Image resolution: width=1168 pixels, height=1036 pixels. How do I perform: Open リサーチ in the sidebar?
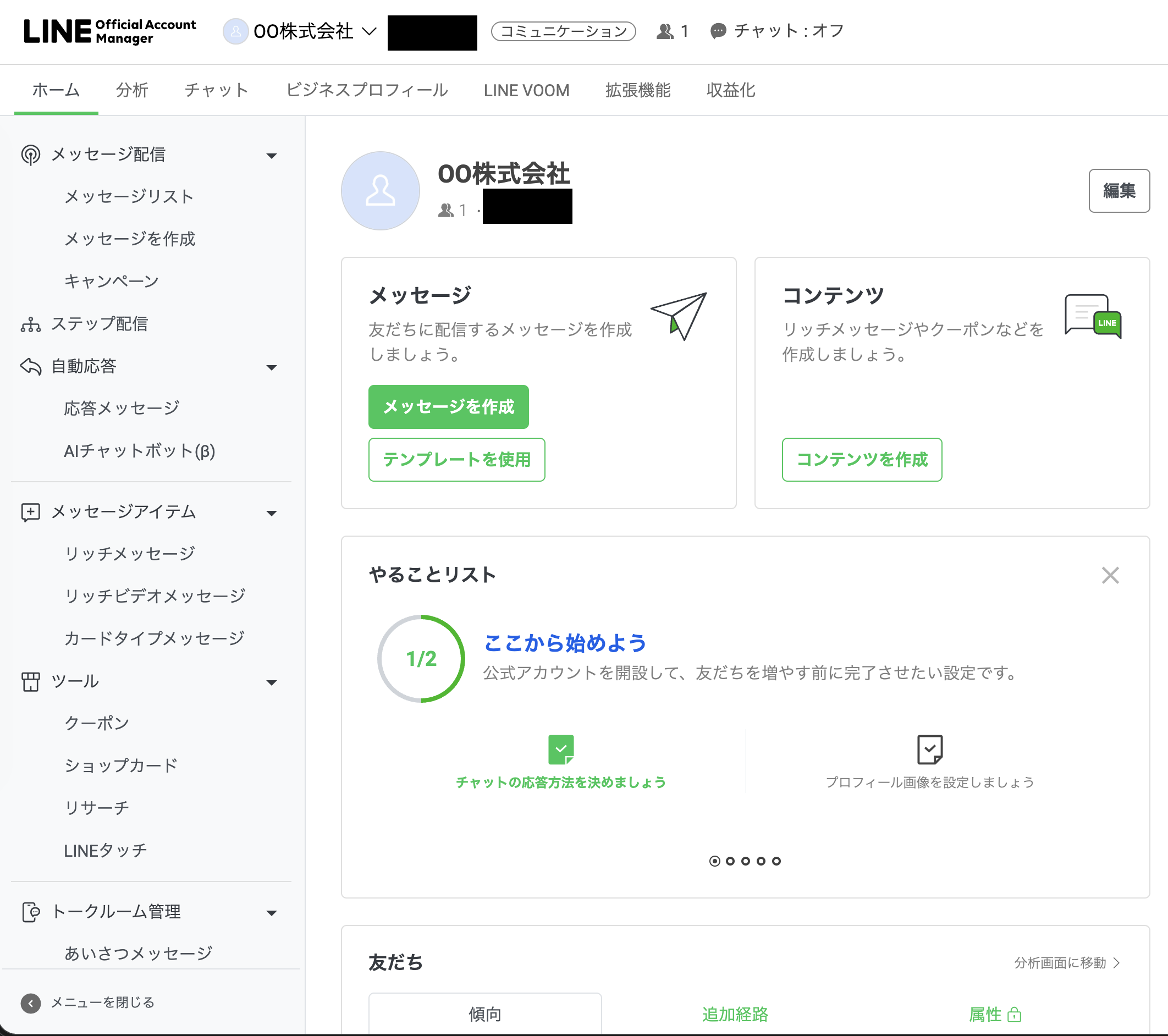point(97,808)
